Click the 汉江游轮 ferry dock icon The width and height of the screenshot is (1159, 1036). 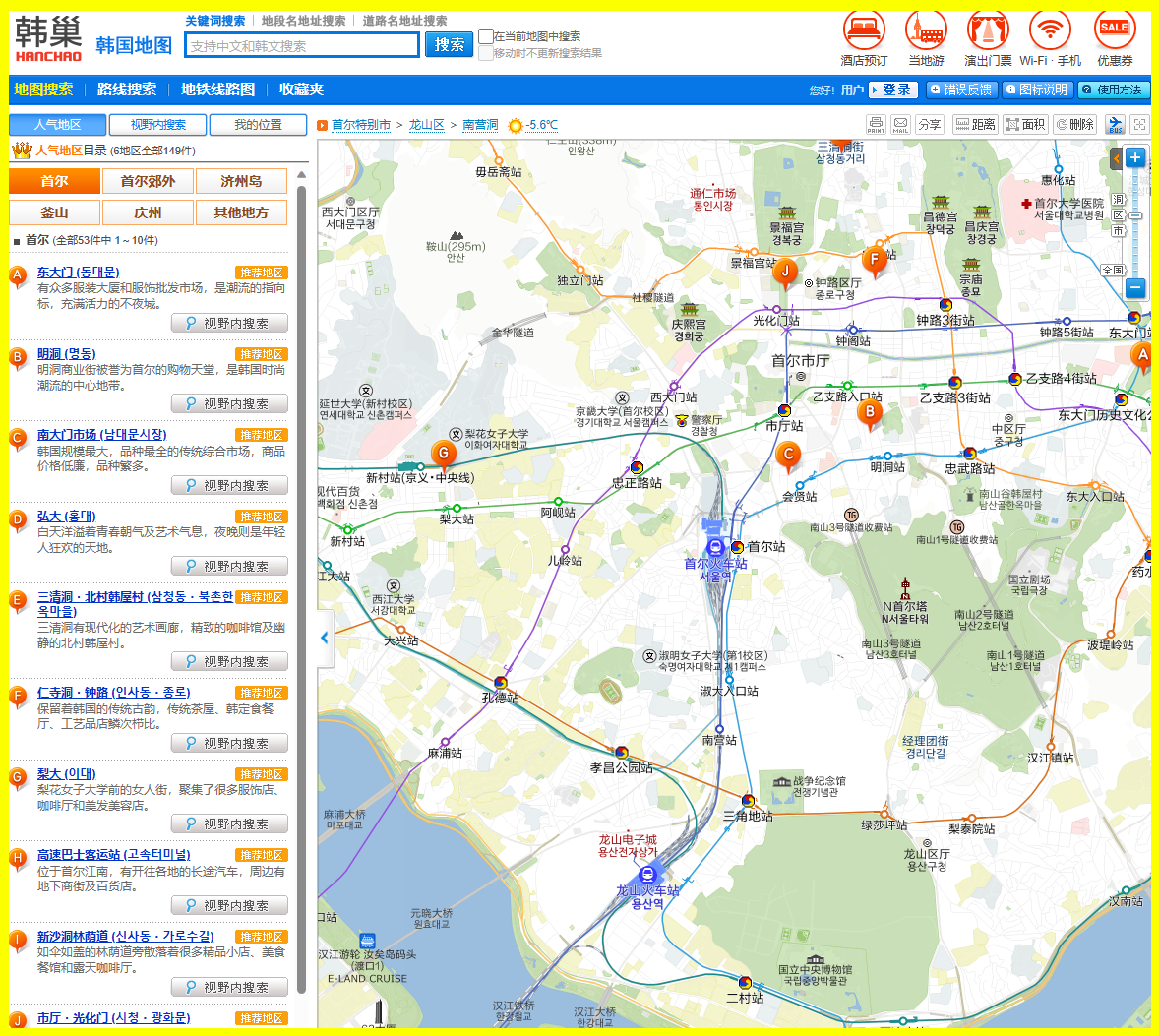tap(367, 941)
